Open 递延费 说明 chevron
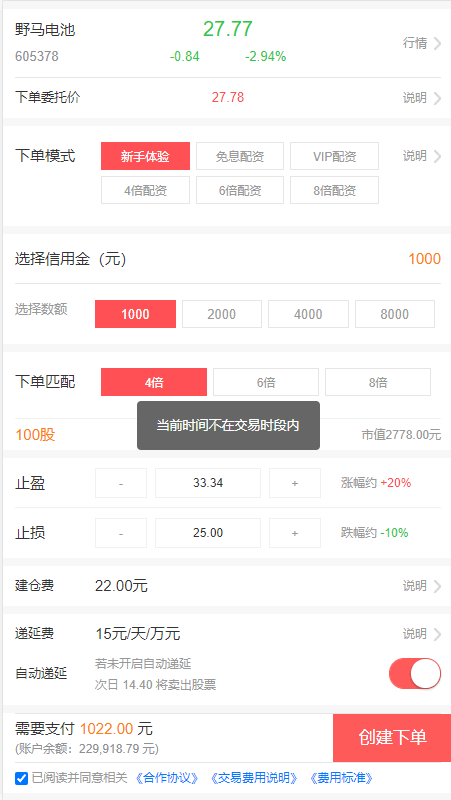 (x=437, y=634)
